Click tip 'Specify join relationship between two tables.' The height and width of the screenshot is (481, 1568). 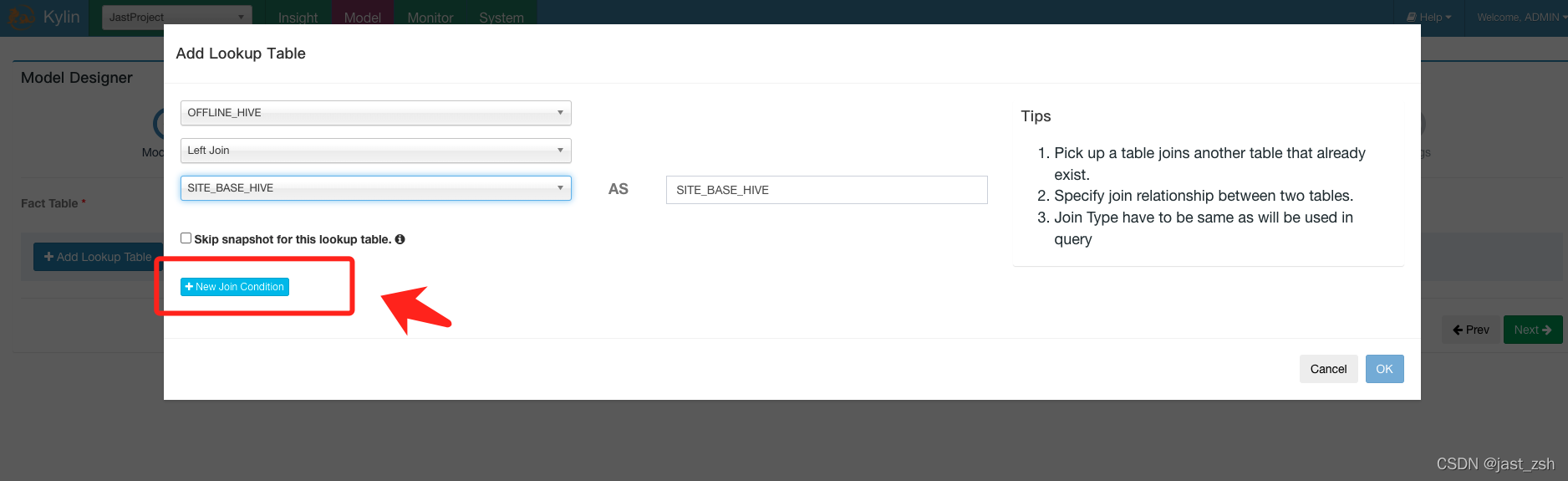point(1204,196)
